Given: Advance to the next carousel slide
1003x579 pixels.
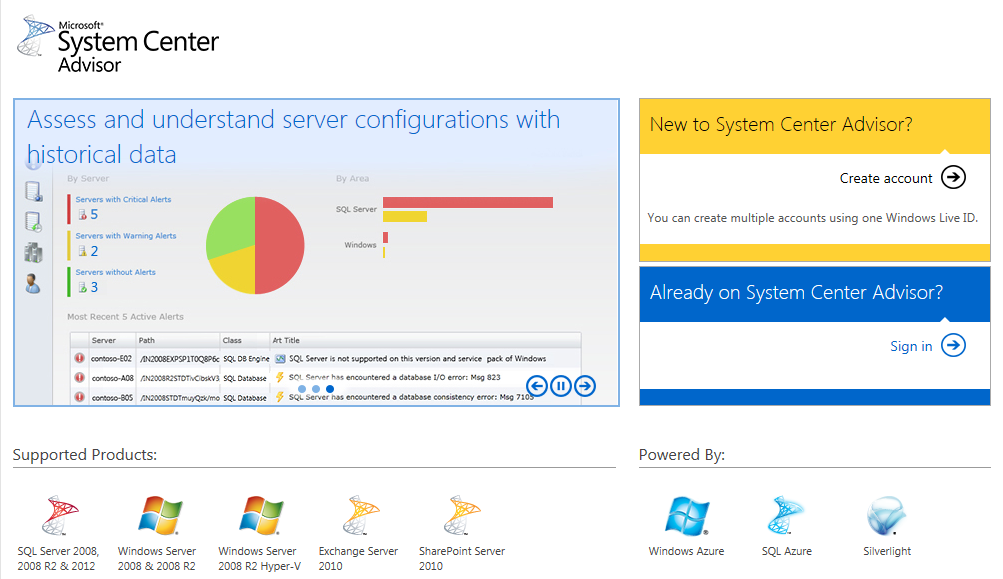Looking at the screenshot, I should (x=585, y=385).
